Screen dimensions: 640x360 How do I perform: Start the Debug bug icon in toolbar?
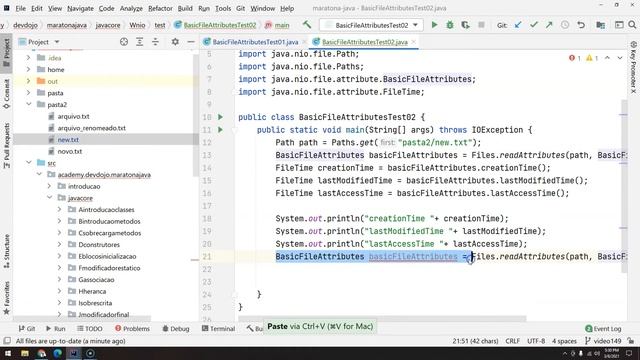450,25
